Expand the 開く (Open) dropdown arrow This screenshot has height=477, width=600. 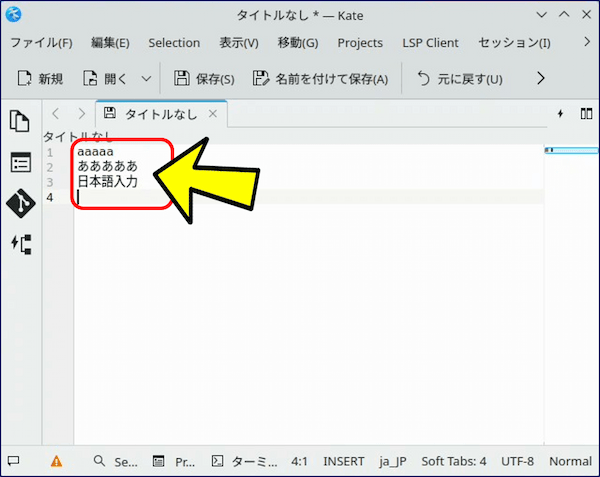[147, 78]
